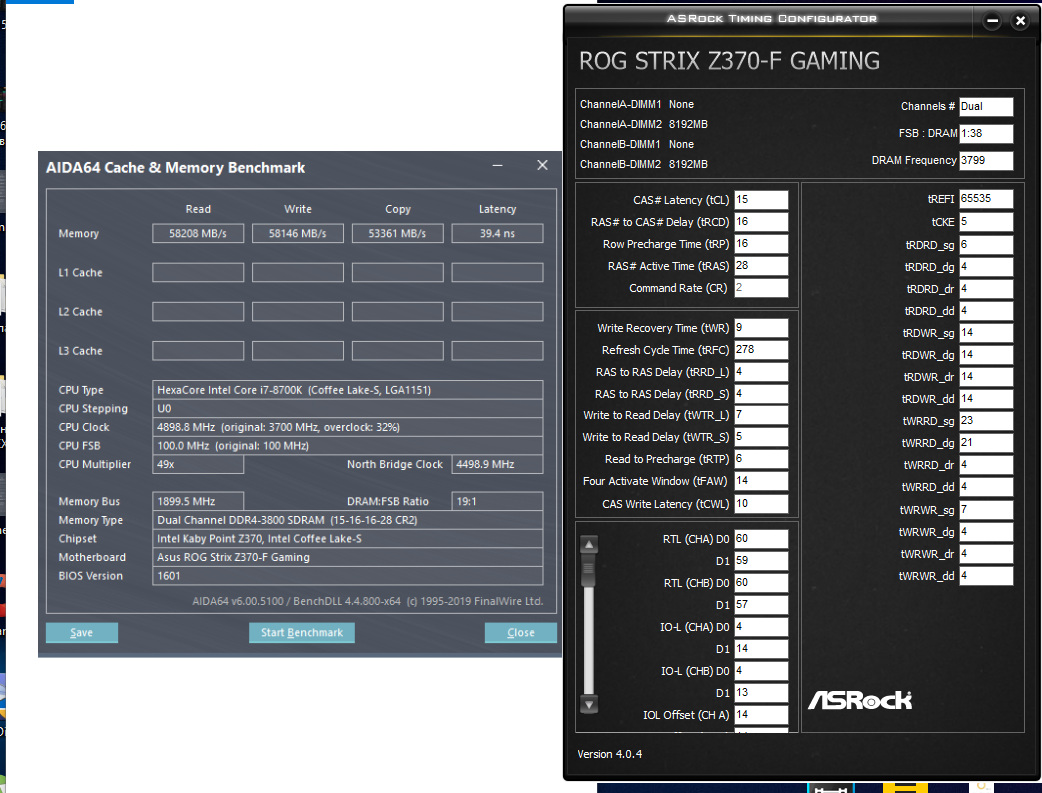Click the CAS# Latency (tCL) field
Image resolution: width=1042 pixels, height=793 pixels.
[x=761, y=199]
